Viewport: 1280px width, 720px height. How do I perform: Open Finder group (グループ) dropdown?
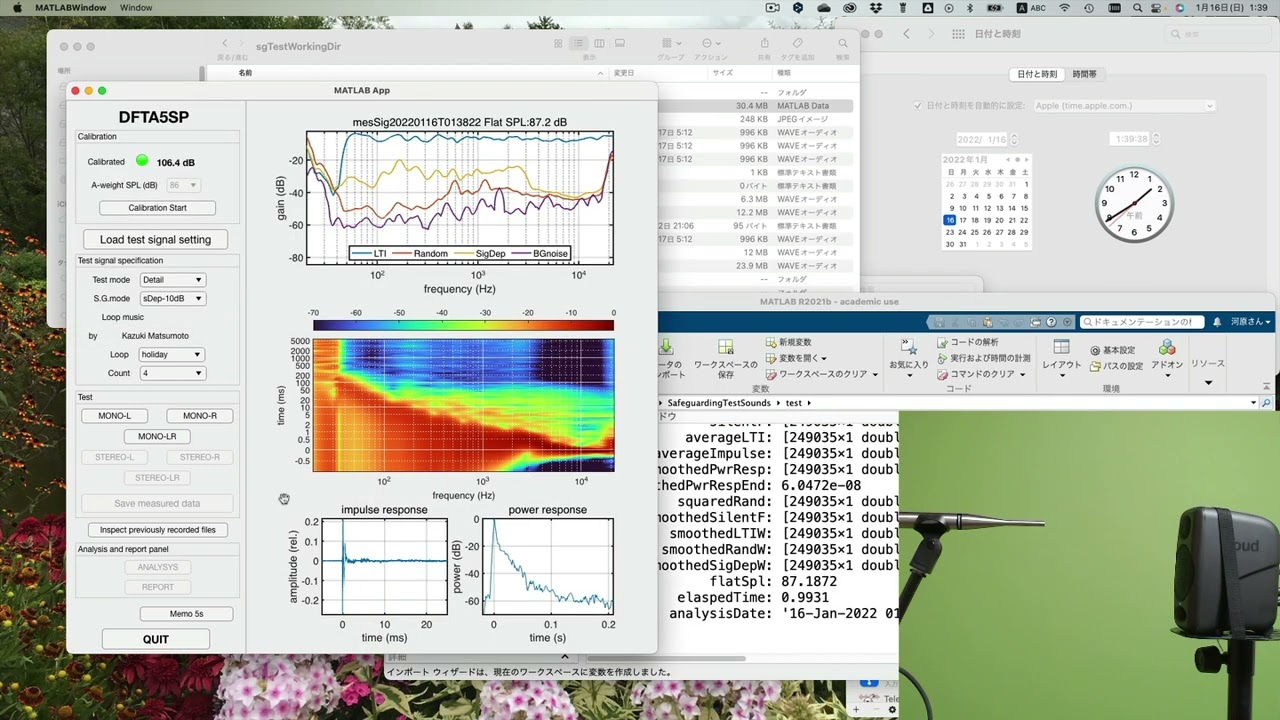tap(670, 44)
